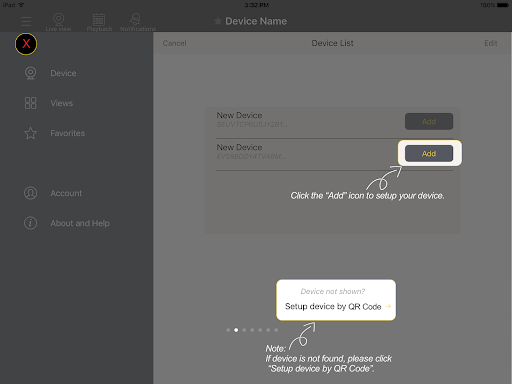Select the Device camera icon in sidebar
Viewport: 512px width, 384px height.
point(31,73)
